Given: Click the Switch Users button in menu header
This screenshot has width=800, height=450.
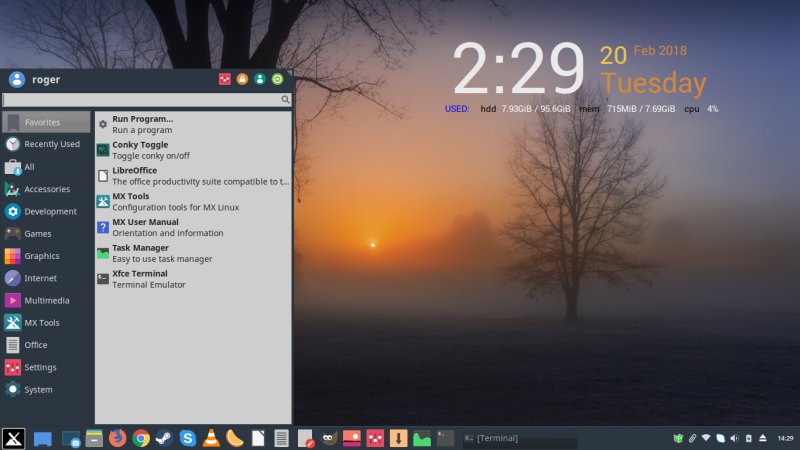Looking at the screenshot, I should 260,79.
